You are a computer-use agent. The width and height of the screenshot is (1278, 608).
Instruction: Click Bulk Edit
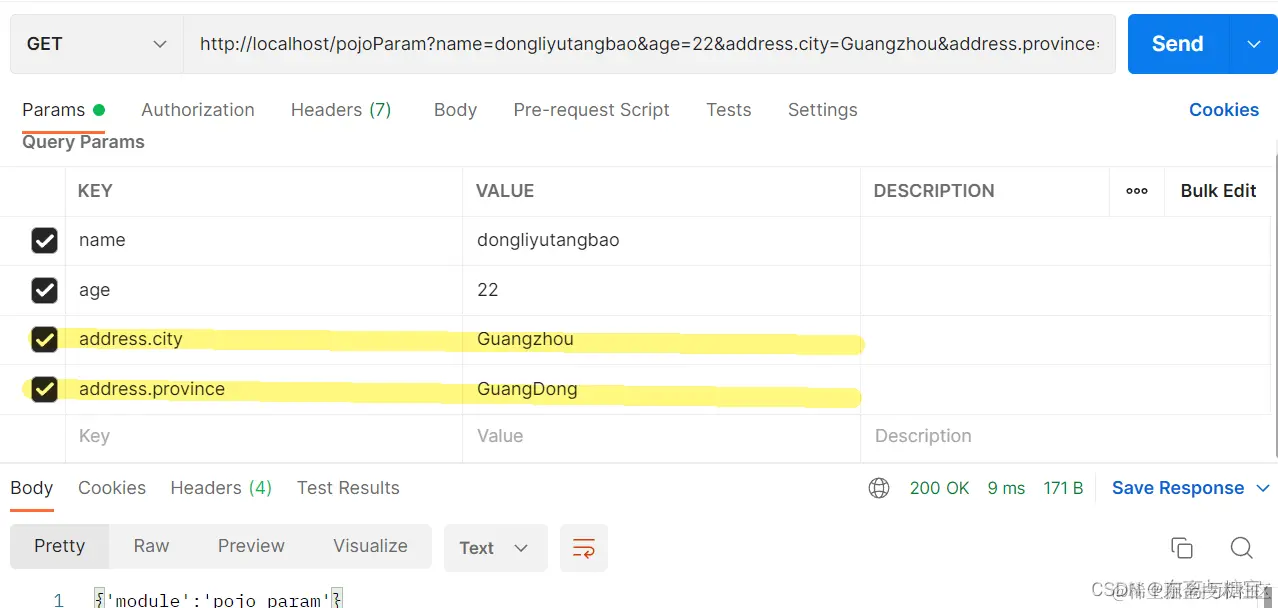(1218, 191)
